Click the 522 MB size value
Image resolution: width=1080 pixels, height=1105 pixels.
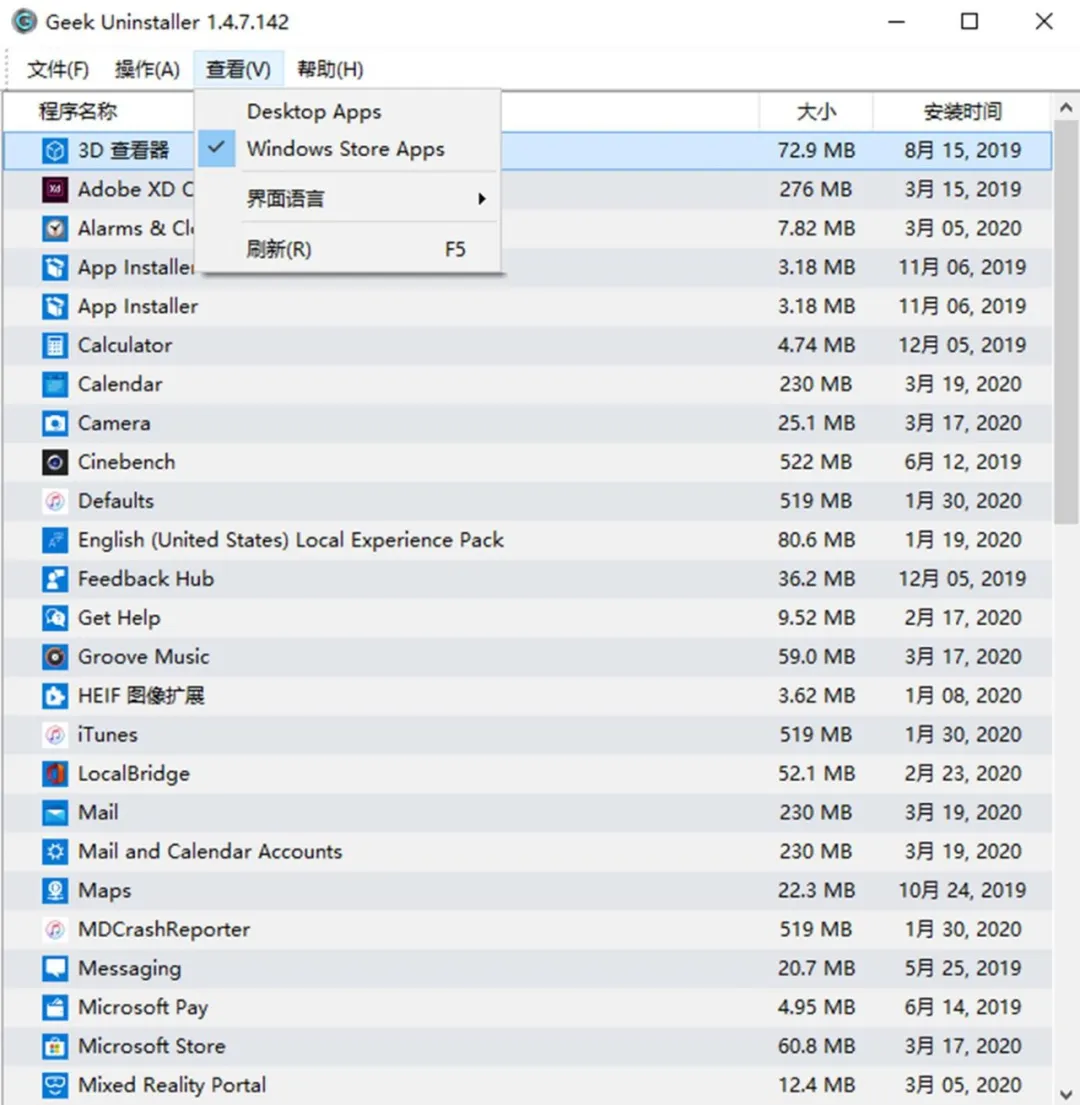816,462
